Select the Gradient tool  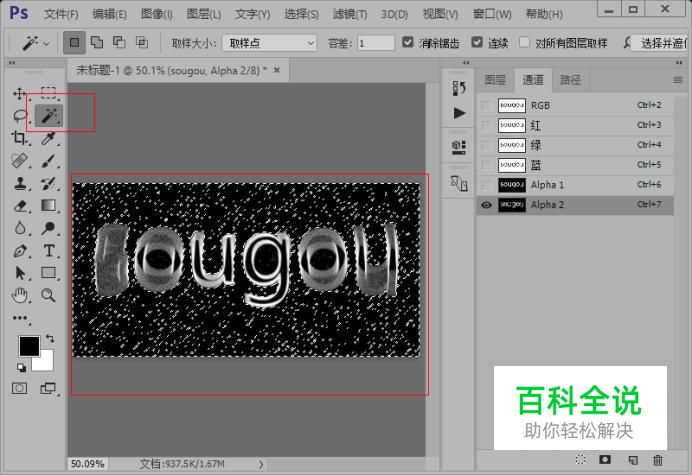pos(48,206)
